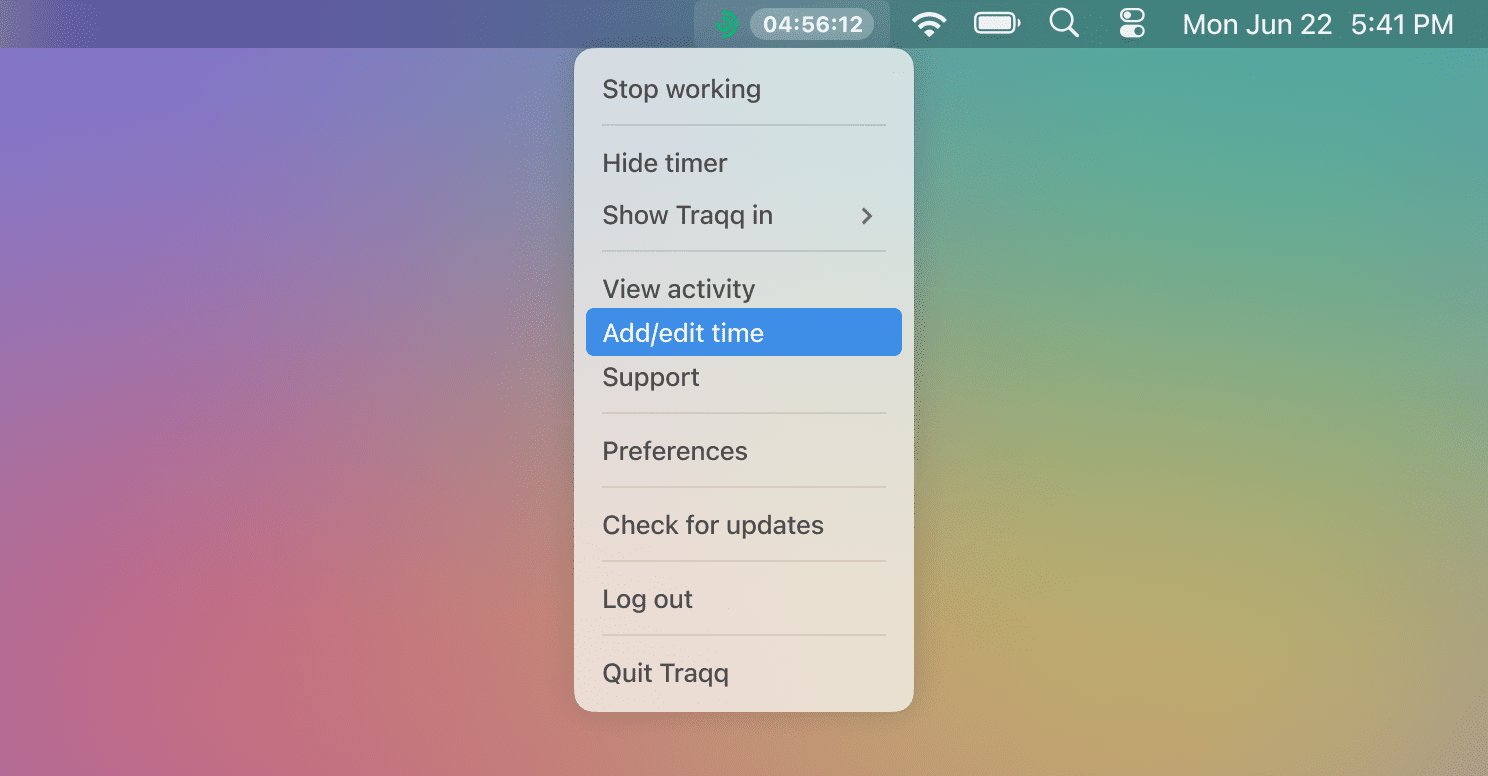Expand the Show Traqq in submenu arrow
Viewport: 1488px width, 776px height.
(x=867, y=216)
